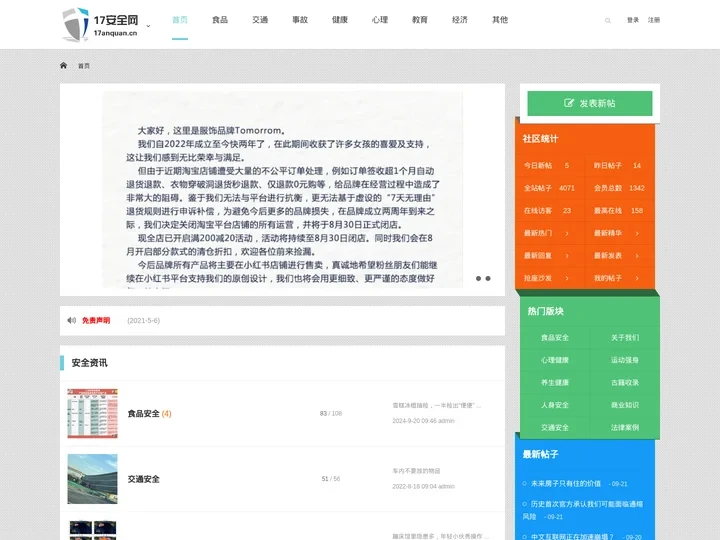This screenshot has height=540, width=720.
Task: Click the 最新帖子 panel heading
Action: (540, 454)
